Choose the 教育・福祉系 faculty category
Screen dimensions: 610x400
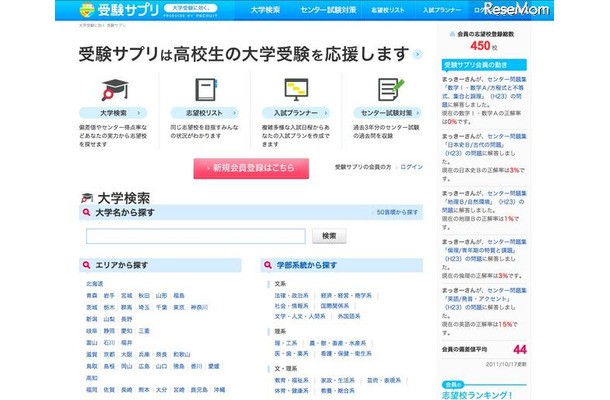coord(291,380)
